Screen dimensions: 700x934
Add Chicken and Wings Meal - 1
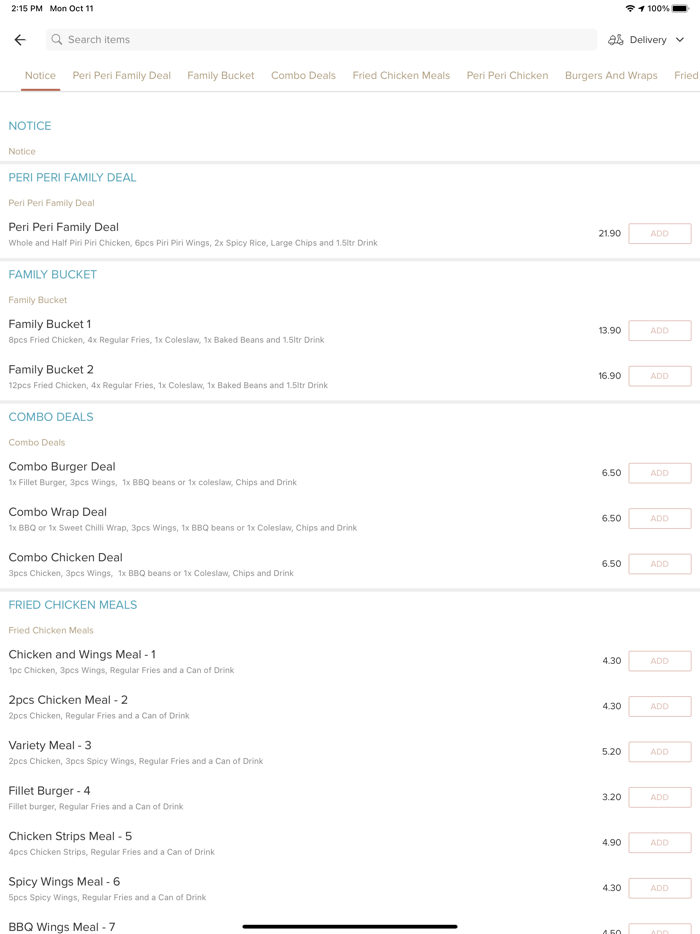coord(659,661)
